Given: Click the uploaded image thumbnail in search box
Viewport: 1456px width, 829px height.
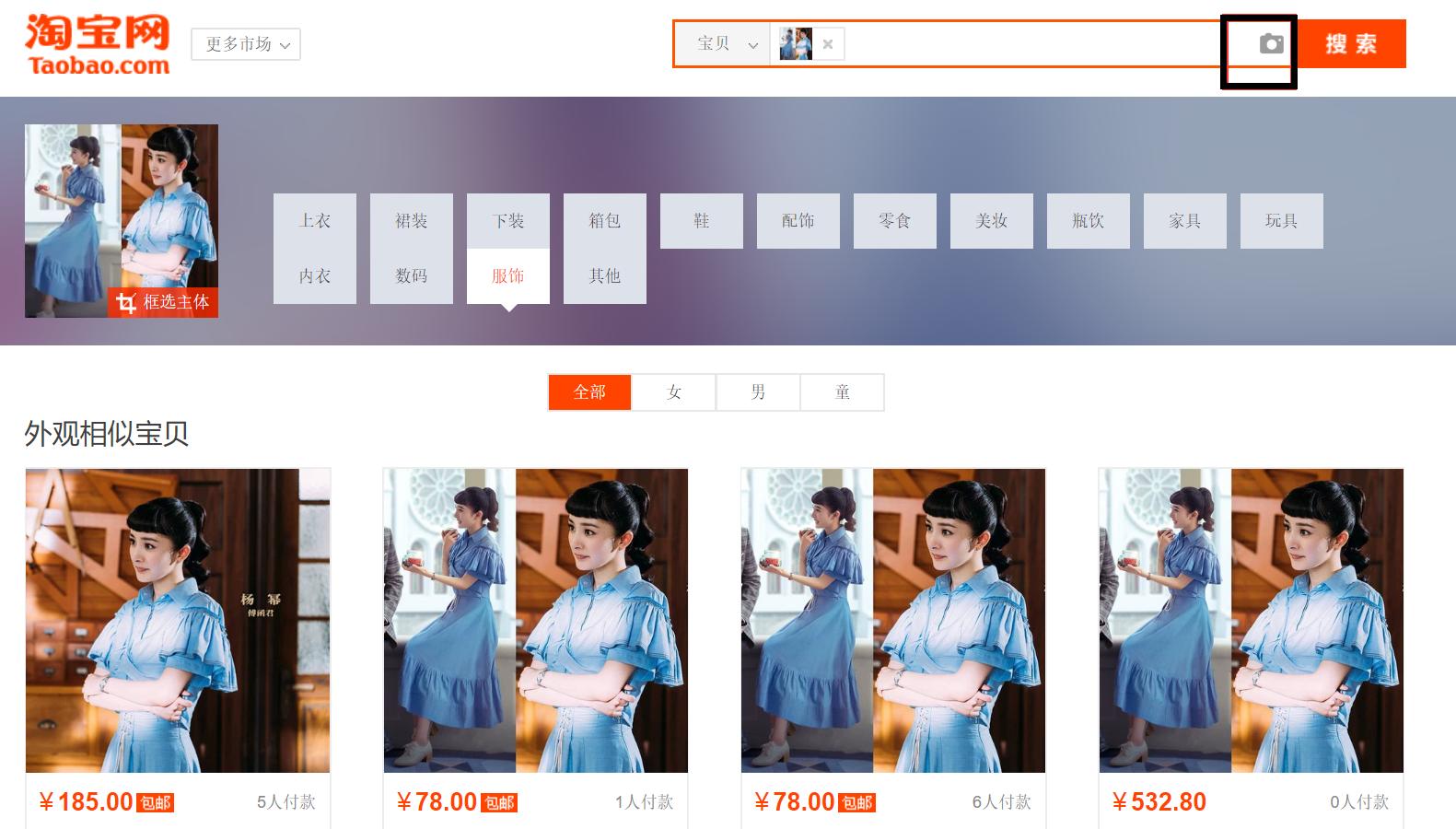Looking at the screenshot, I should (x=796, y=43).
